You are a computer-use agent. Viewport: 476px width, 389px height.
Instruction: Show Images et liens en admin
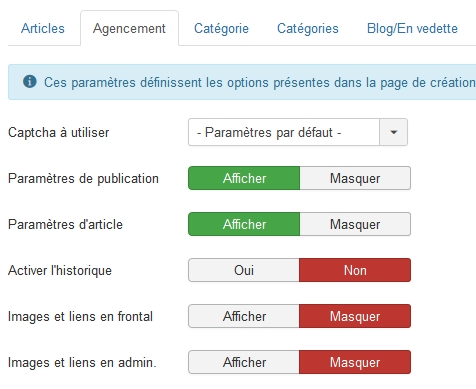coord(244,362)
